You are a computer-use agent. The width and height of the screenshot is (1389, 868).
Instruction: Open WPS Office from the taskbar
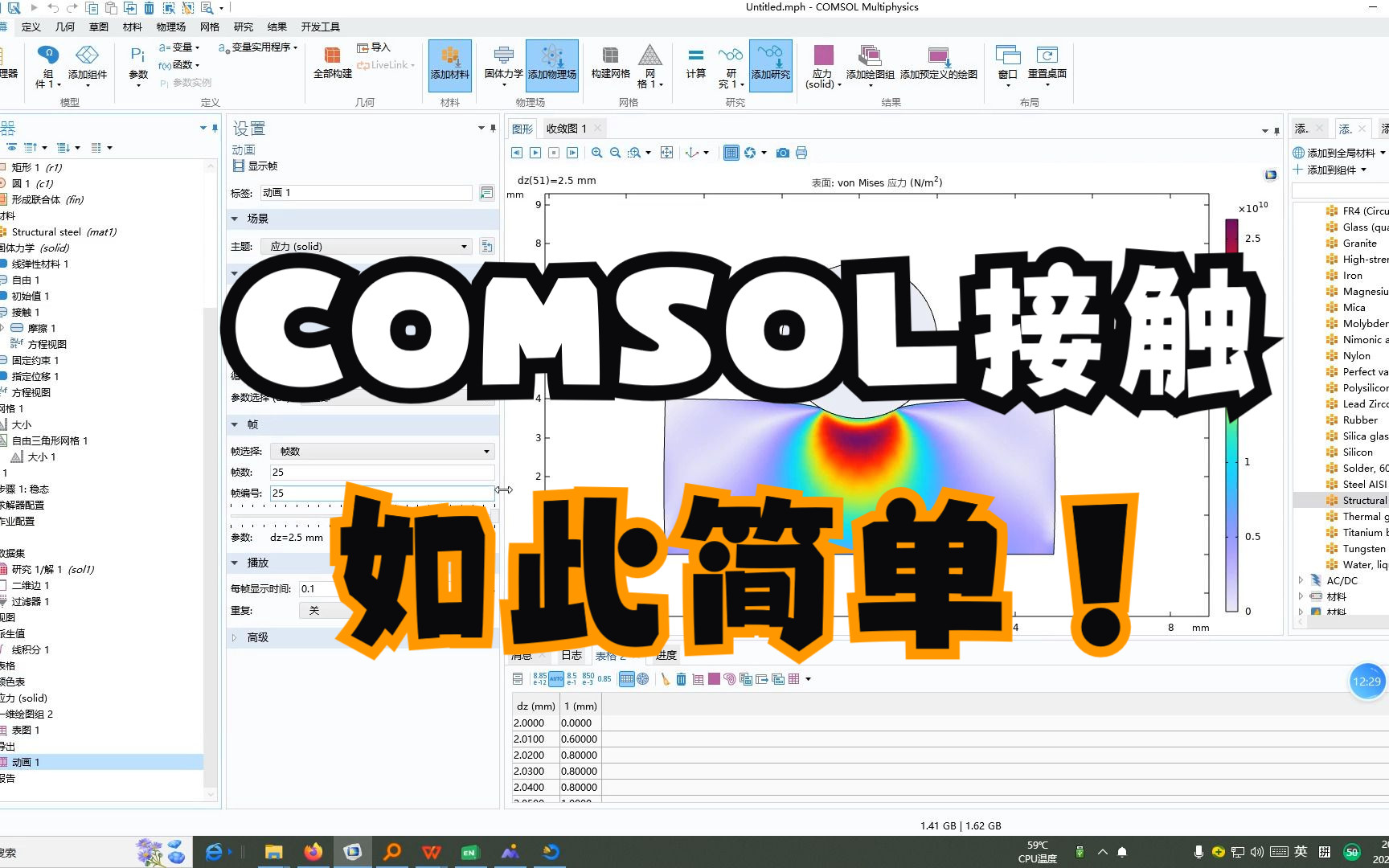click(432, 852)
